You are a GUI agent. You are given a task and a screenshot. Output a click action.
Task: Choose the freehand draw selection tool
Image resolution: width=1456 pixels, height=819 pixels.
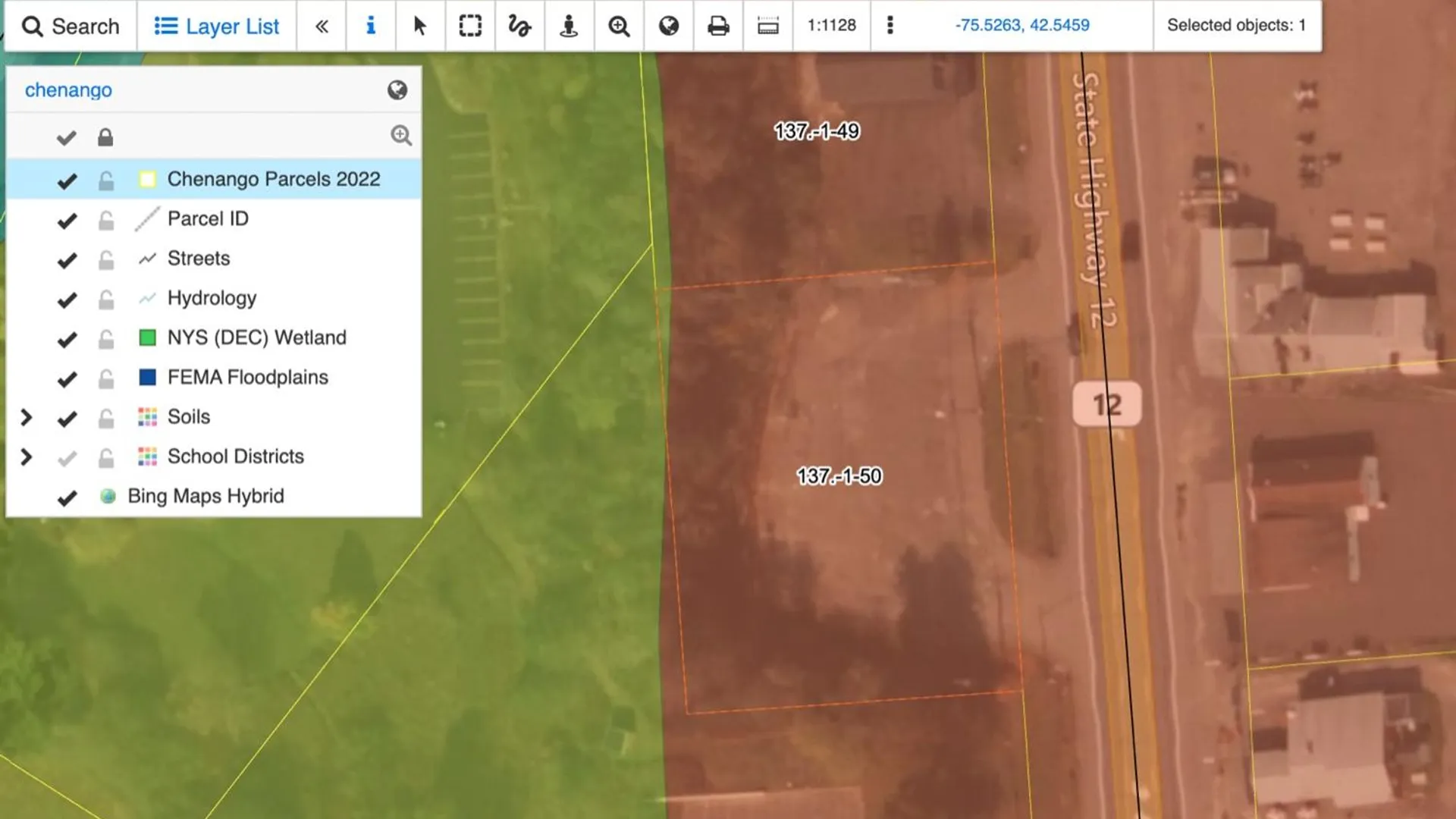pos(519,26)
